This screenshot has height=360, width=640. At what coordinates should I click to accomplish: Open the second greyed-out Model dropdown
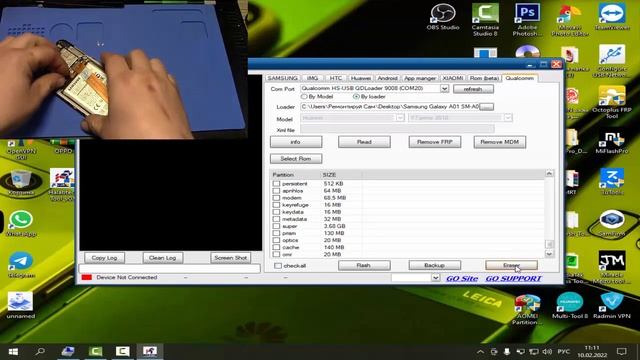tap(508, 118)
